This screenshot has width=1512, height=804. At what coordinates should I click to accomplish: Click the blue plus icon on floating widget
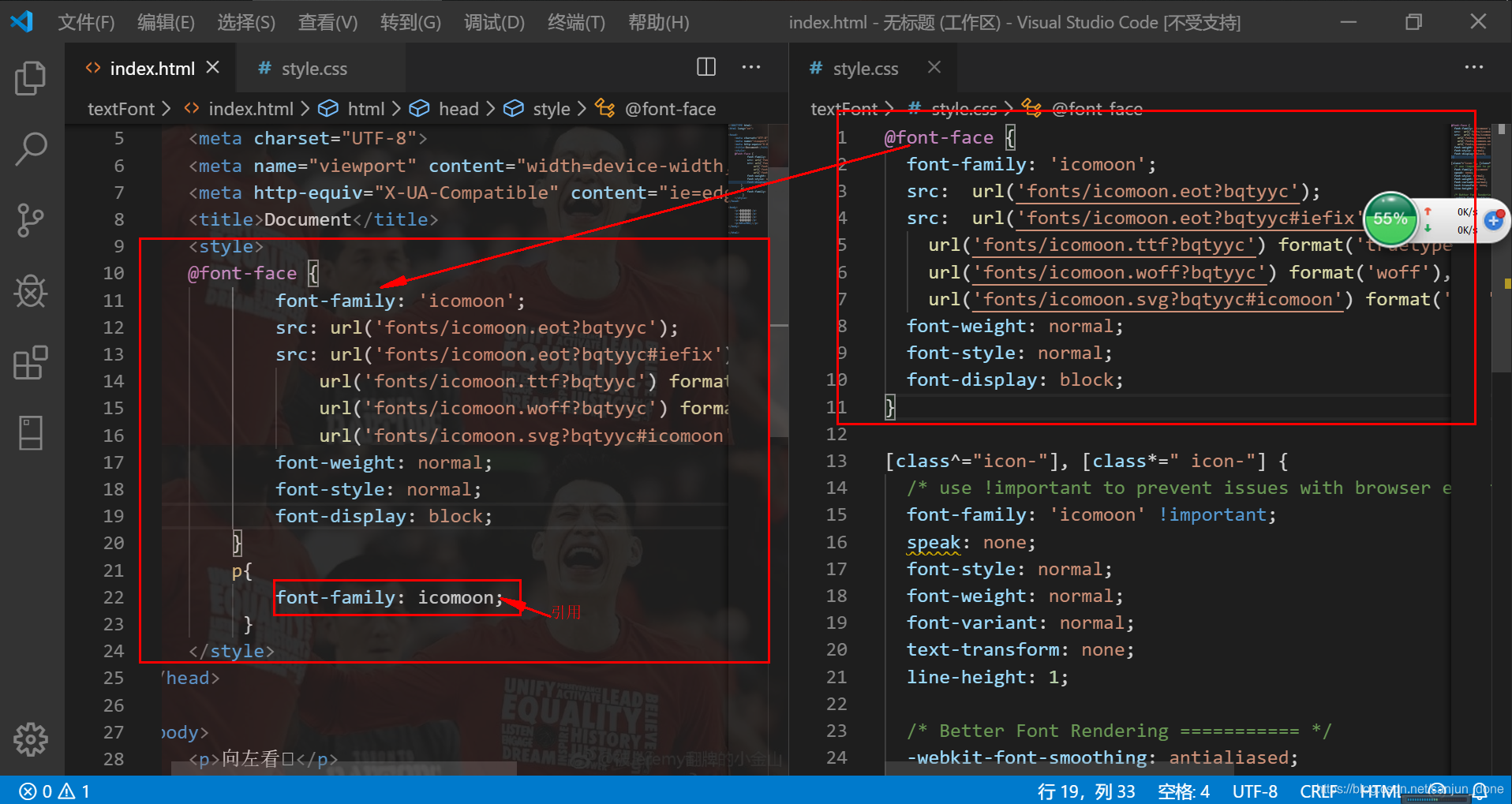tap(1493, 220)
